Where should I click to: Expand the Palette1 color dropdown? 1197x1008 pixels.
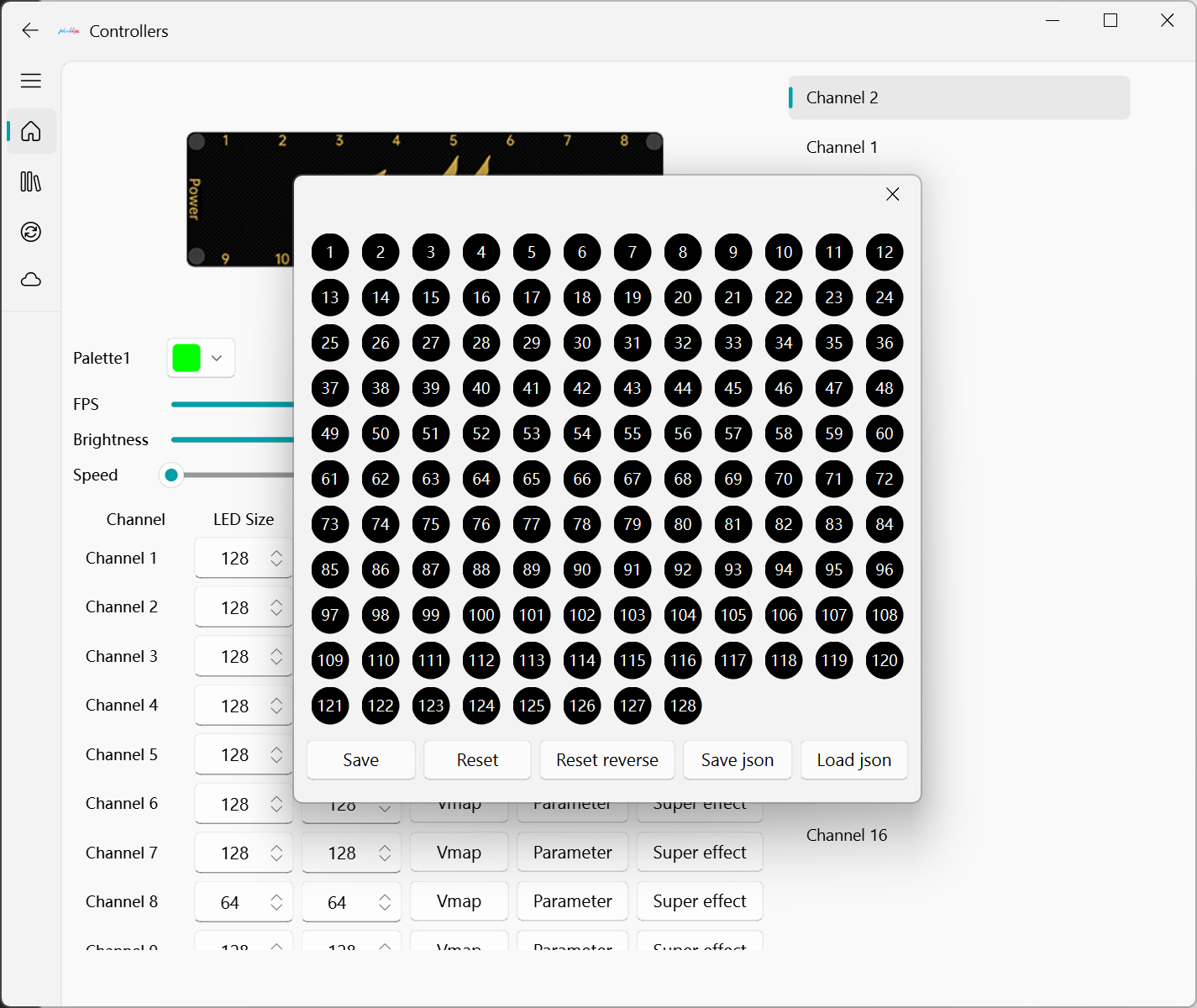tap(201, 359)
